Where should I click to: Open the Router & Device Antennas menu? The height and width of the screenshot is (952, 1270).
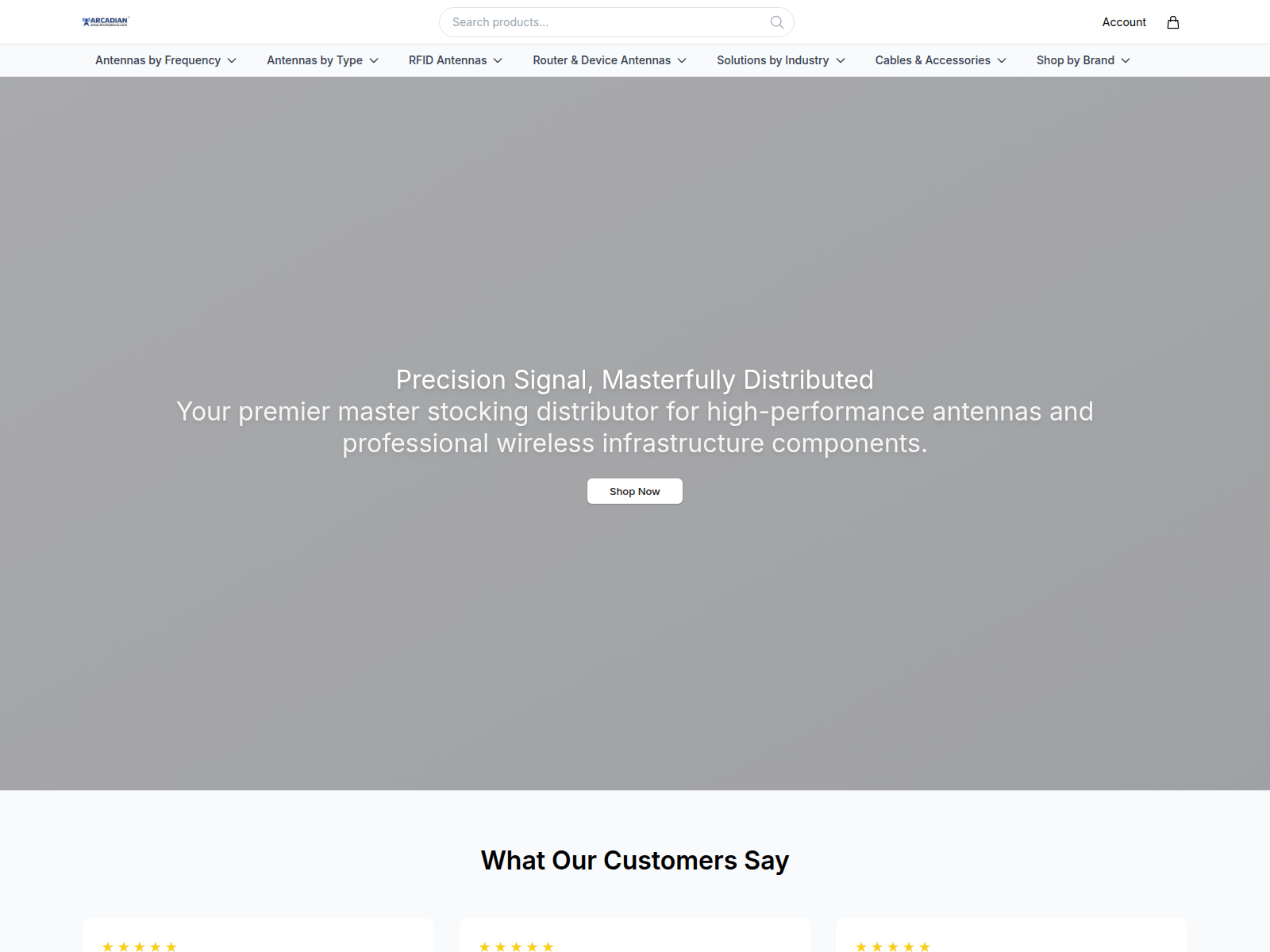(610, 60)
